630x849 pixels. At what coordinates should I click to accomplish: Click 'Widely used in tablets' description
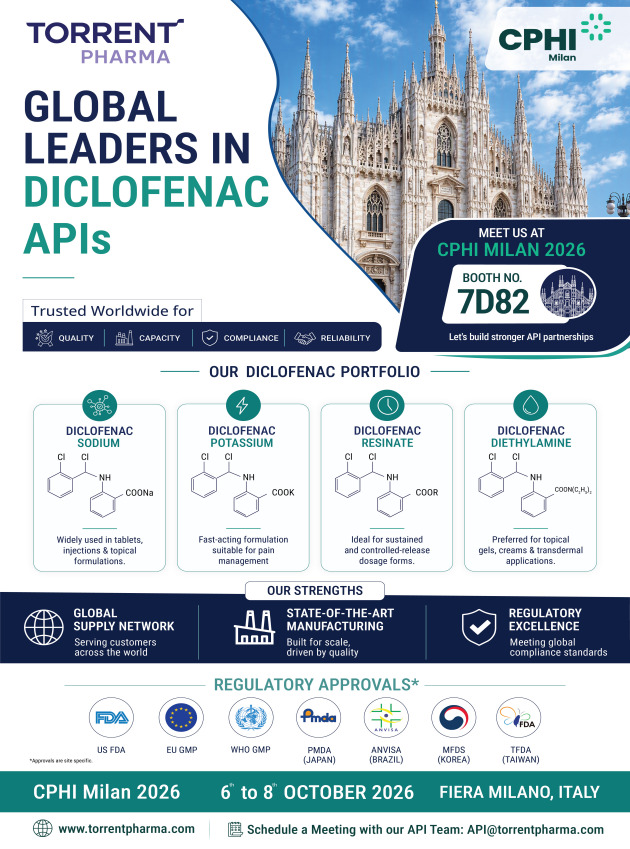tap(100, 550)
